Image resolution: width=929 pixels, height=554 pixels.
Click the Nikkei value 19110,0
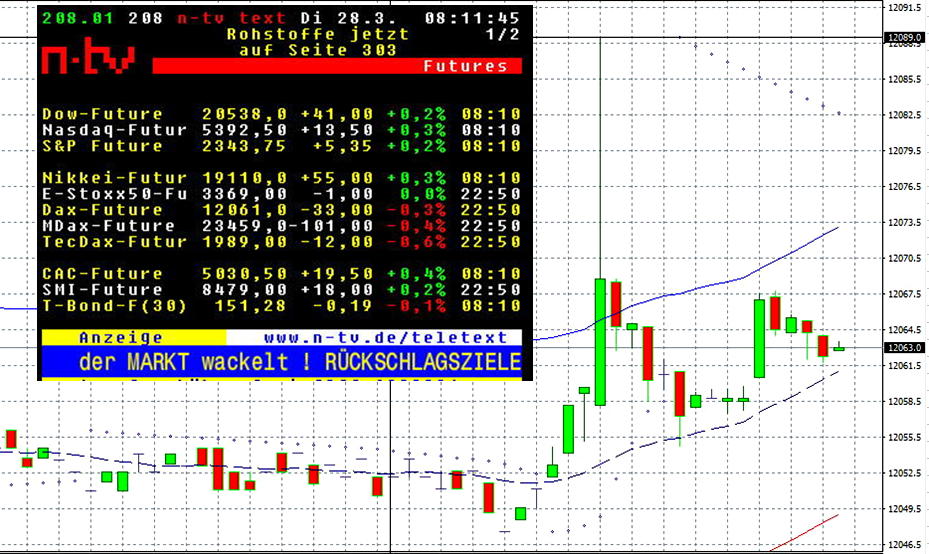coord(245,178)
